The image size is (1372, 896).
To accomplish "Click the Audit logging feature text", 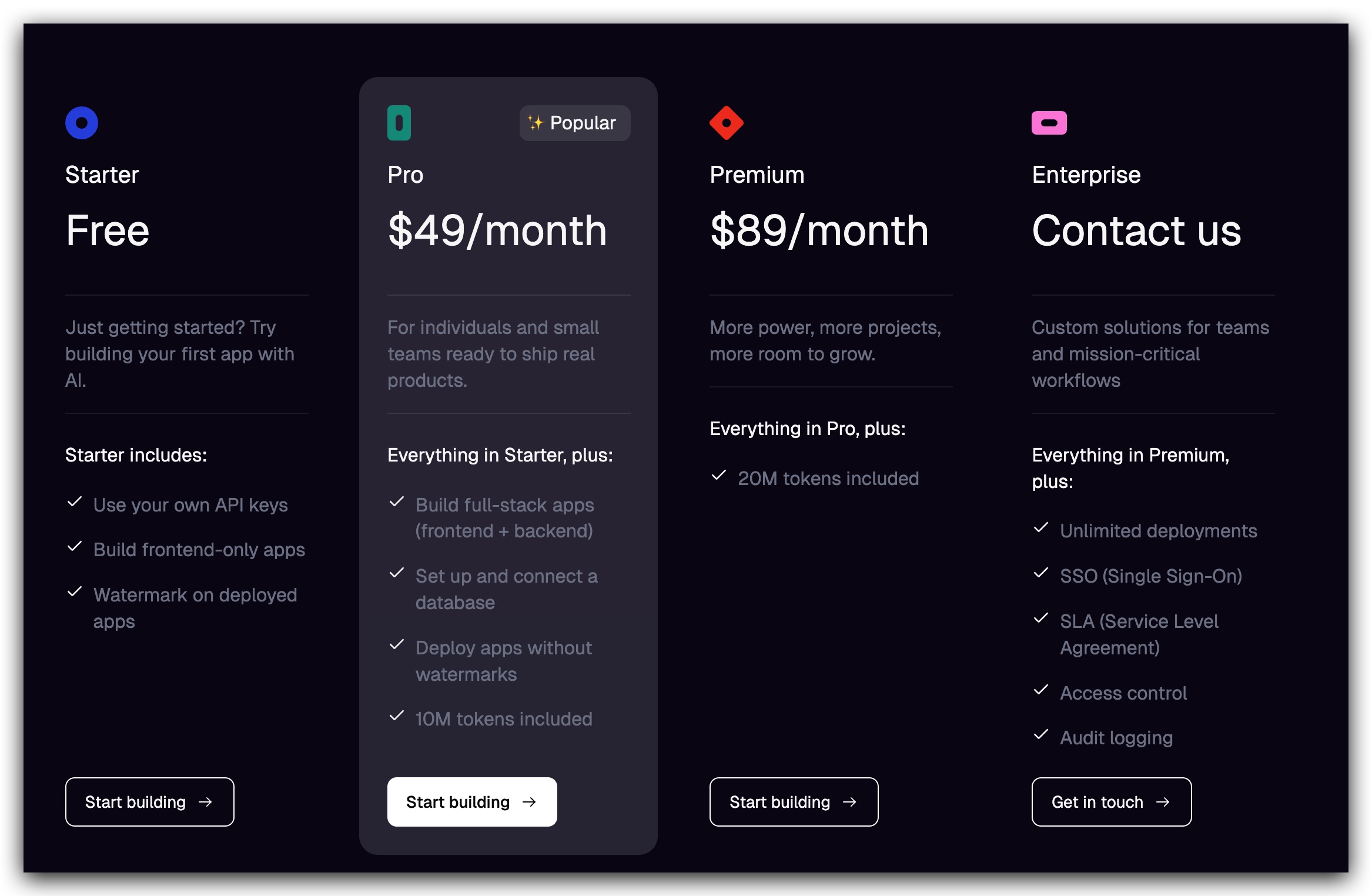I will coord(1116,738).
